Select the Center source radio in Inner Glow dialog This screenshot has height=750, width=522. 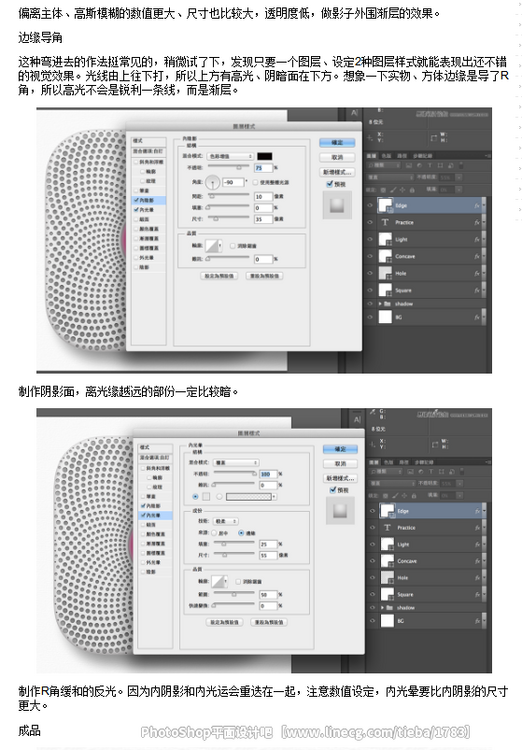click(214, 533)
